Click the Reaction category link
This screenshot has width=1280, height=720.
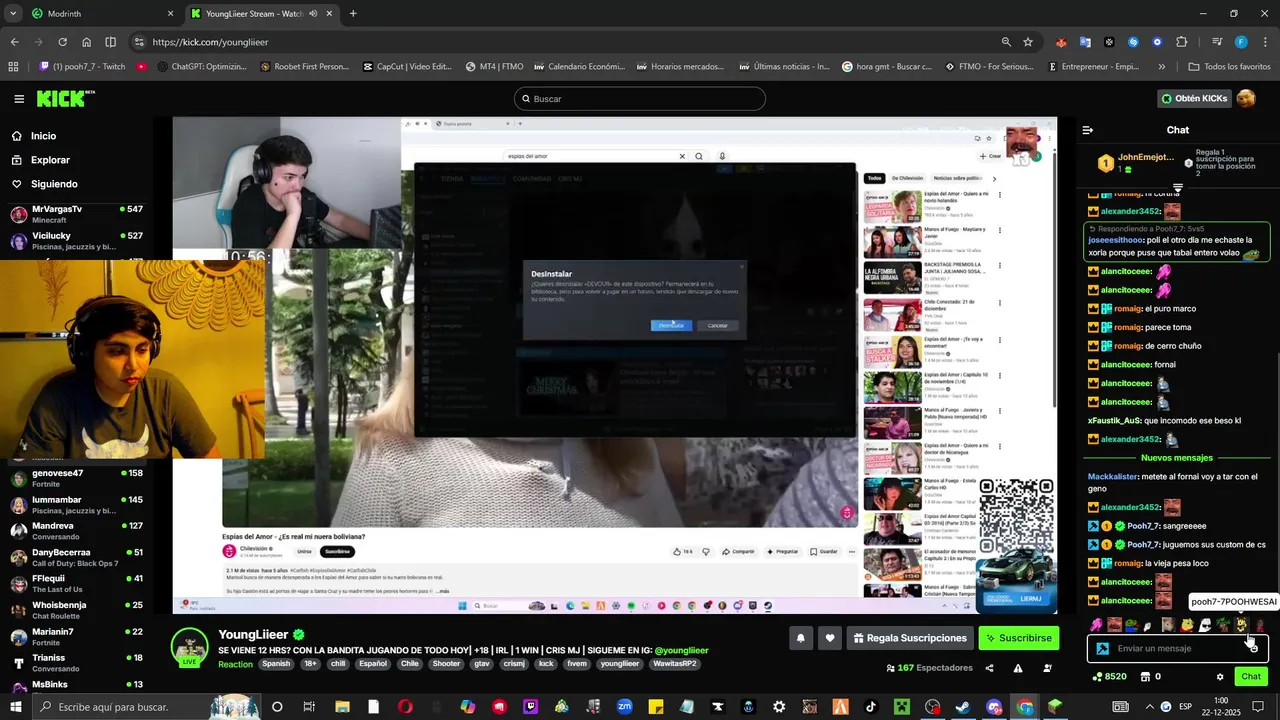235,664
